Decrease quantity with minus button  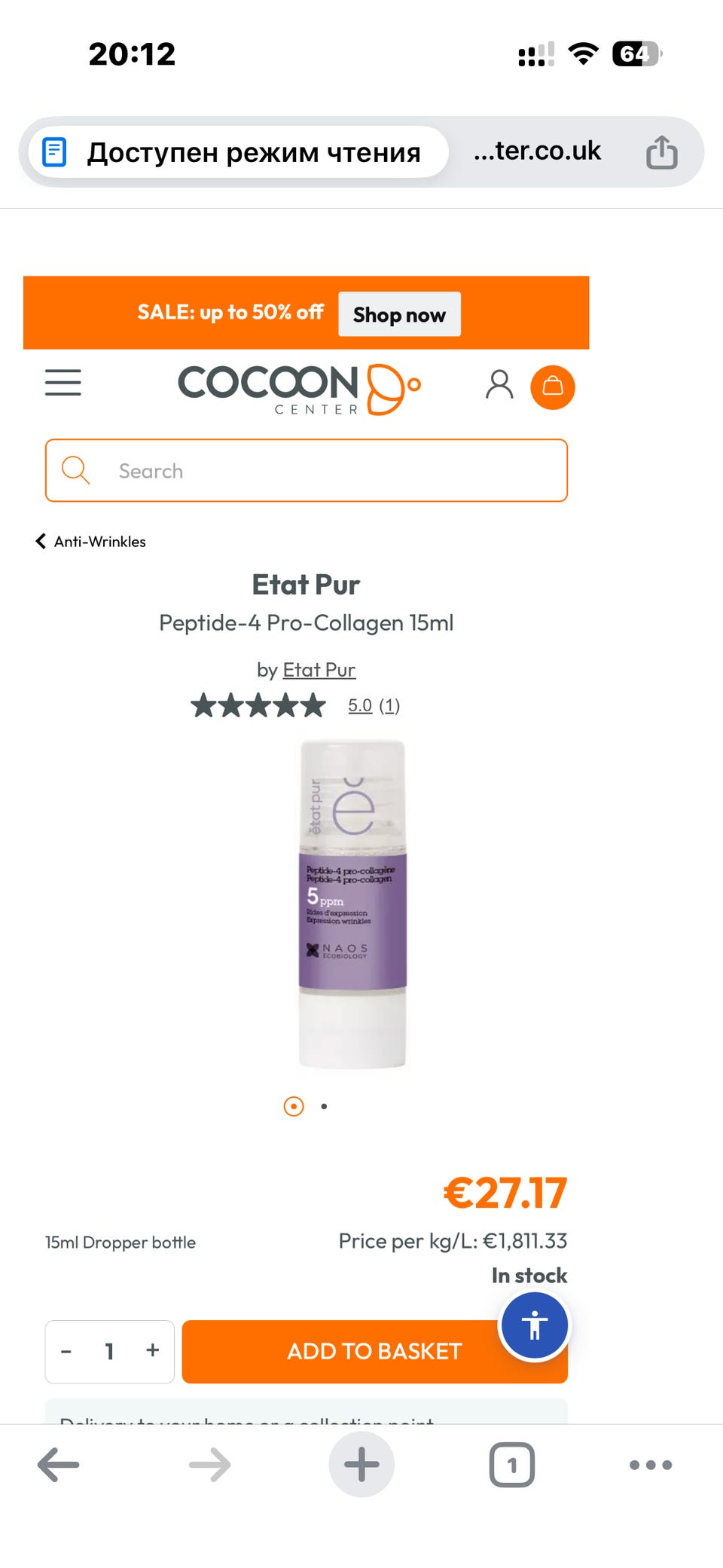(x=66, y=1351)
